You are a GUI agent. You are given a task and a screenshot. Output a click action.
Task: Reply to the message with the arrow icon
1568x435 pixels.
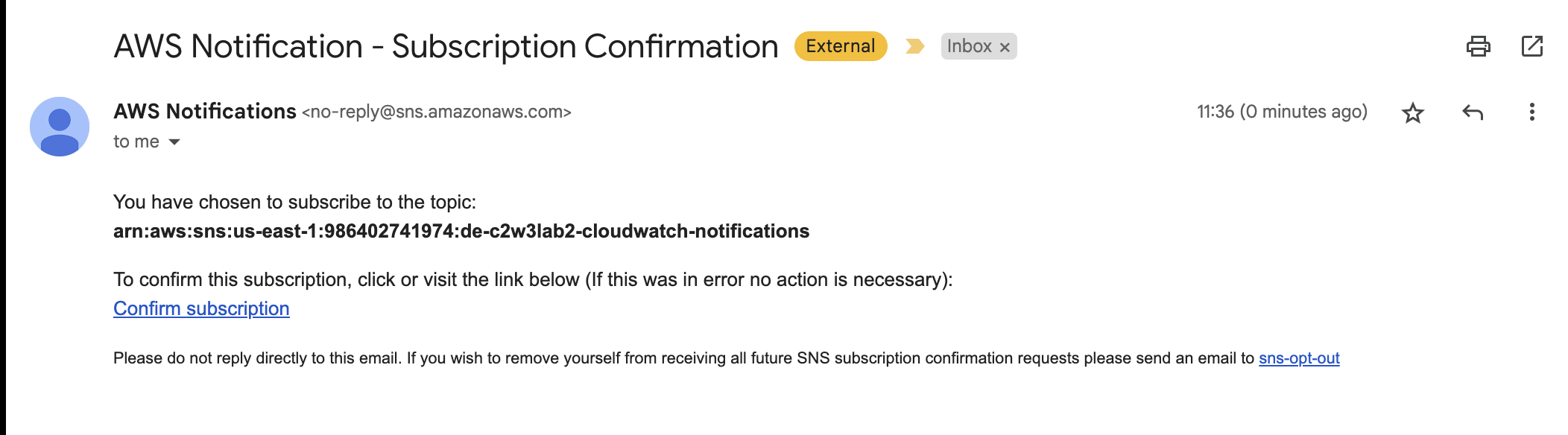point(1473,112)
